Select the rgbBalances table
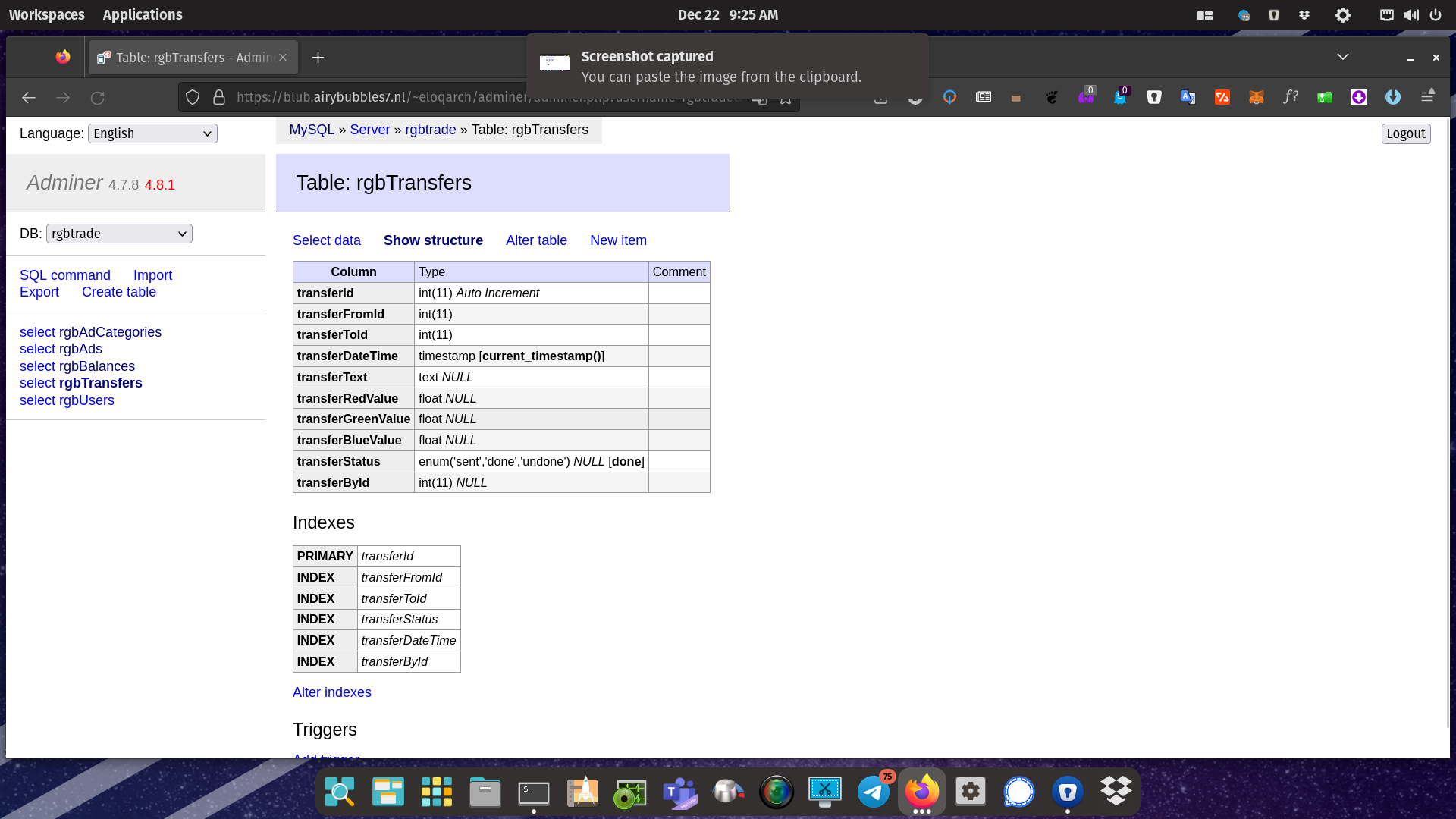Screen dimensions: 1456x819 coord(97,366)
